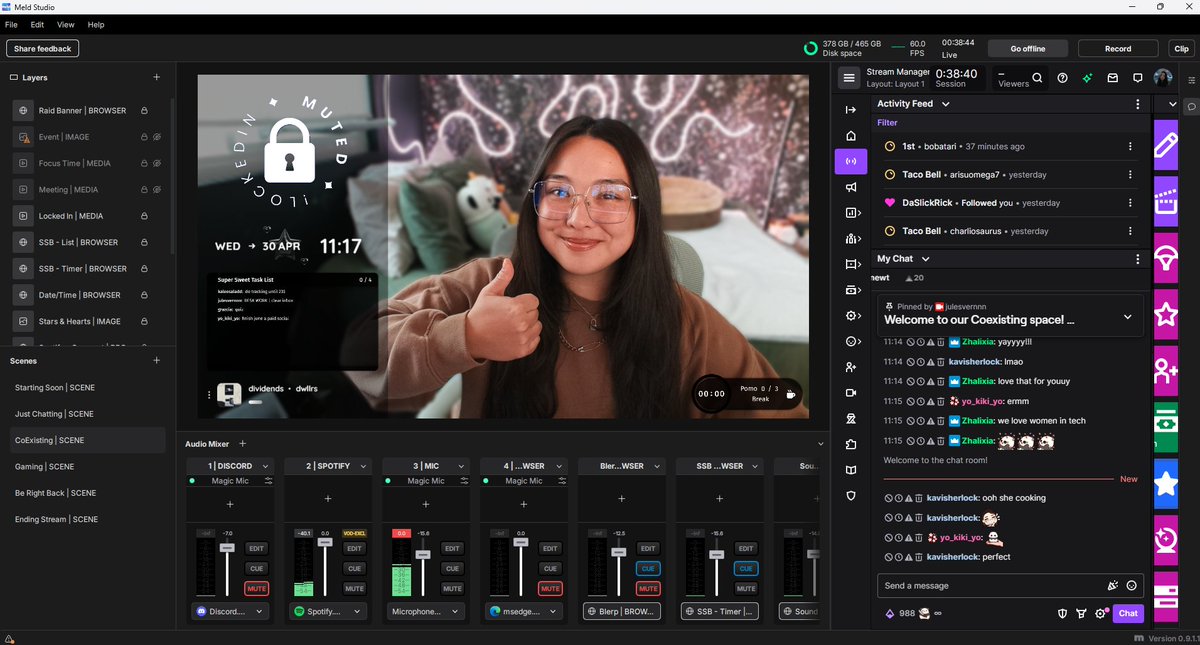Click the Clip clapperboard quick action
This screenshot has width=1200, height=645.
point(1166,201)
